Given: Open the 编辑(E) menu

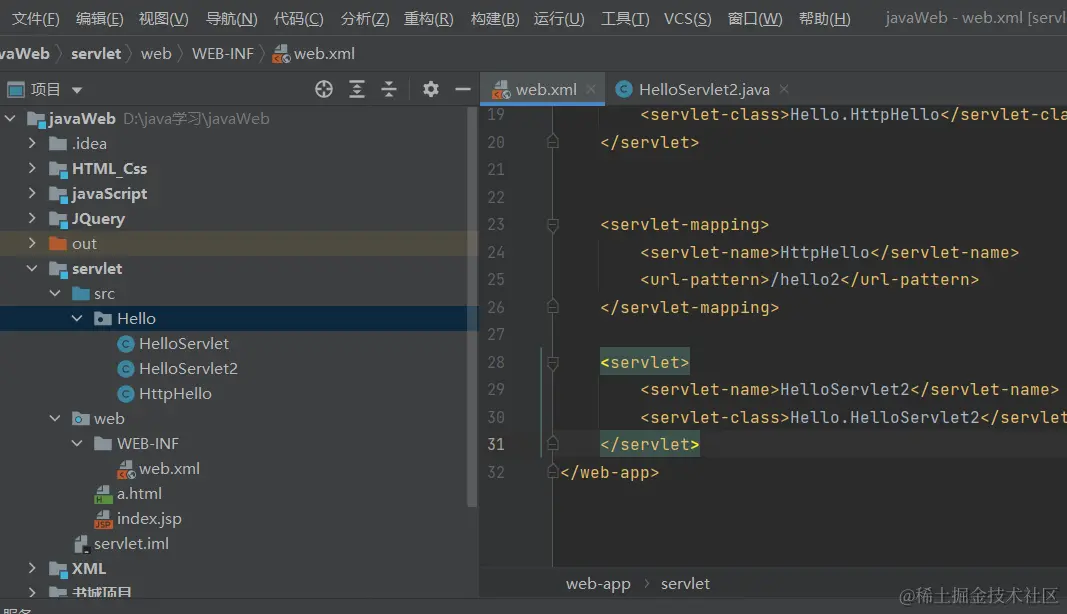Looking at the screenshot, I should coord(99,18).
